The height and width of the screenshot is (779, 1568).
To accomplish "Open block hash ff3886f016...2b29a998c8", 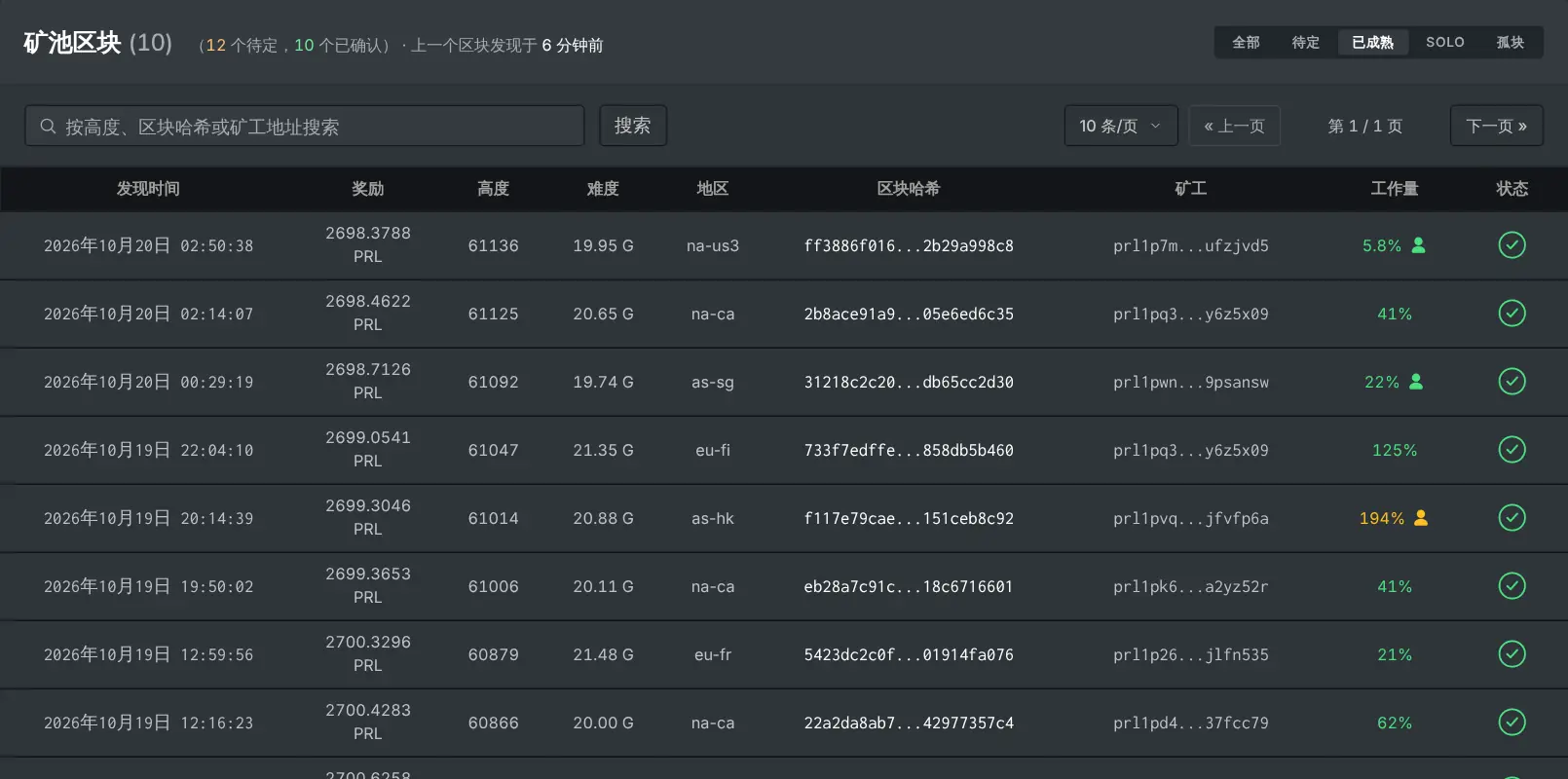I will click(909, 245).
